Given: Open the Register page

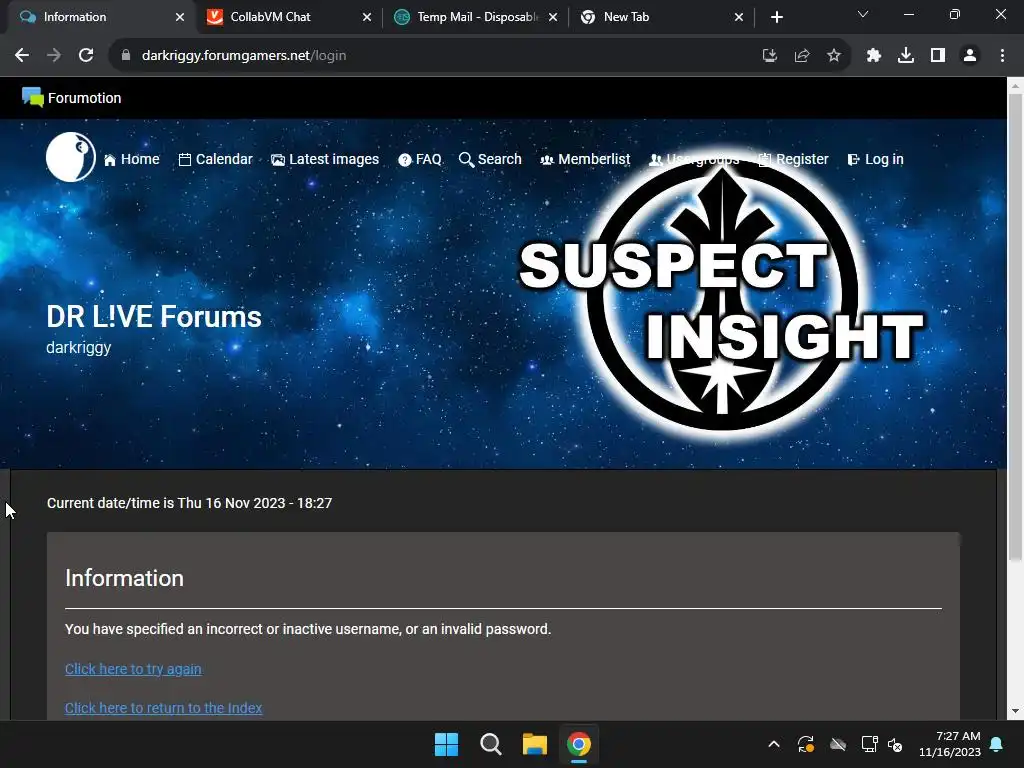Looking at the screenshot, I should coord(793,159).
